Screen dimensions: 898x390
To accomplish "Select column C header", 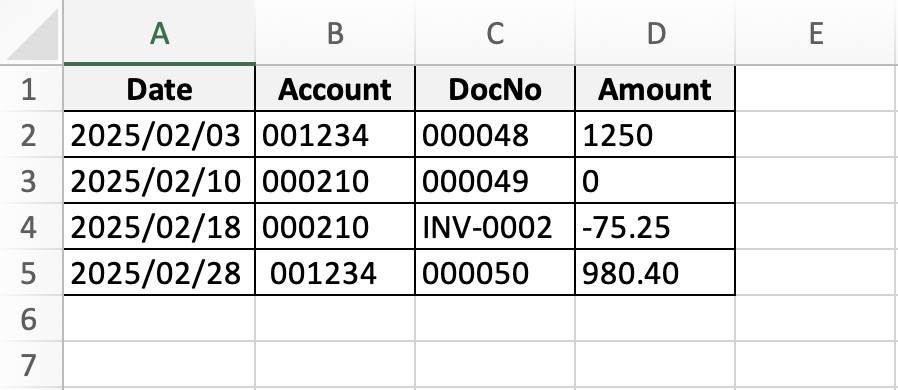I will click(x=495, y=33).
